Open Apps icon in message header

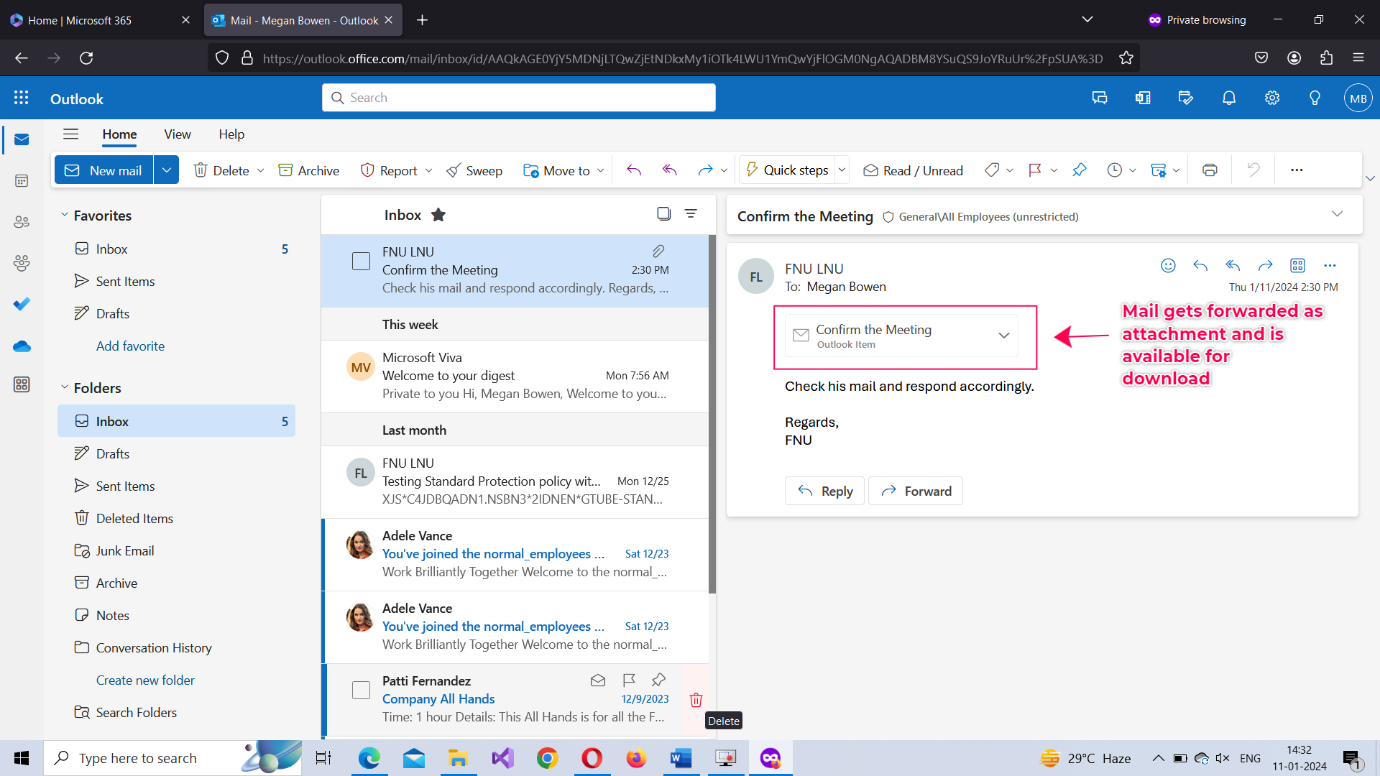coord(1297,265)
